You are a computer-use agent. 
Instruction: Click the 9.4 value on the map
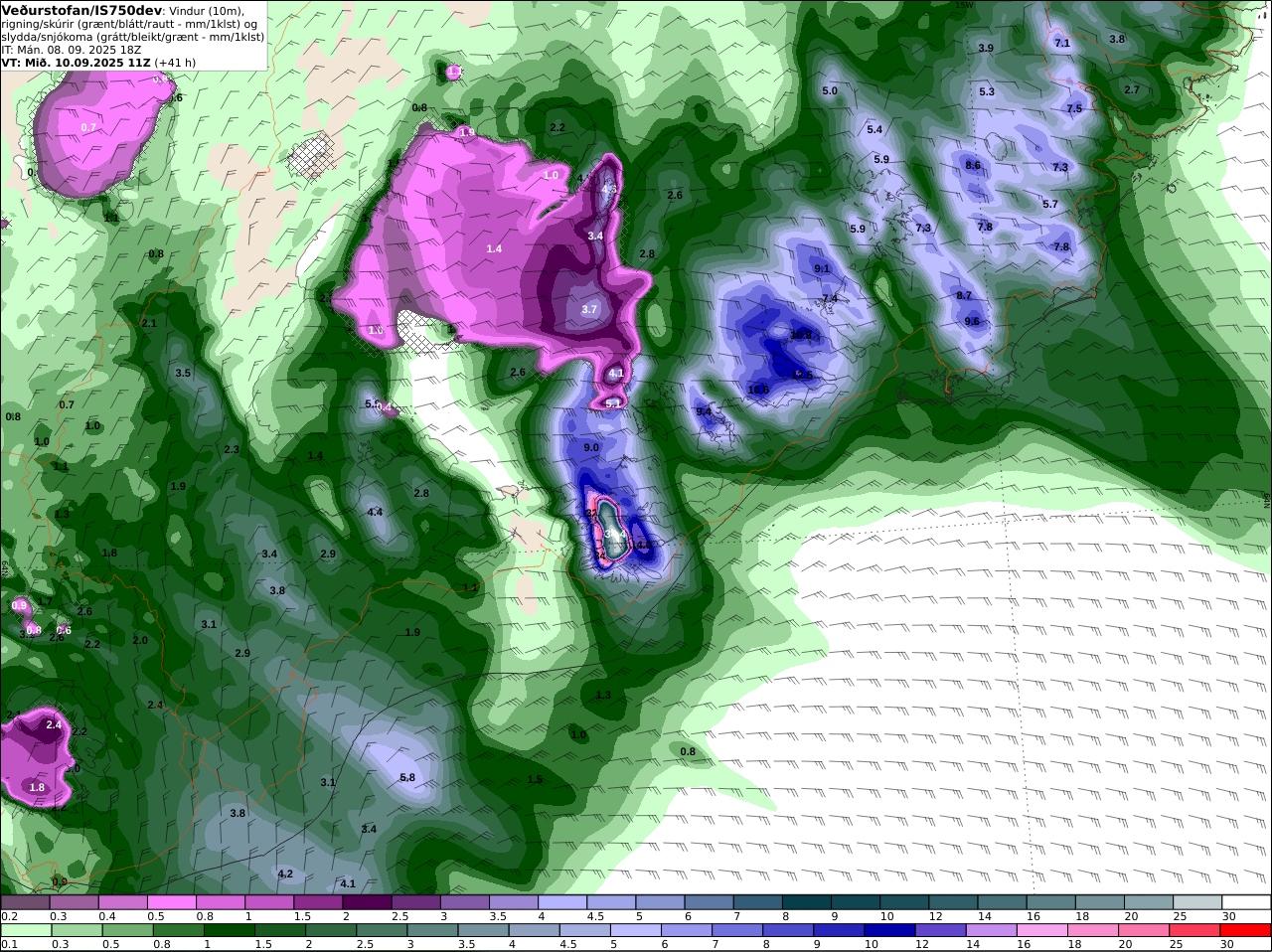(705, 411)
